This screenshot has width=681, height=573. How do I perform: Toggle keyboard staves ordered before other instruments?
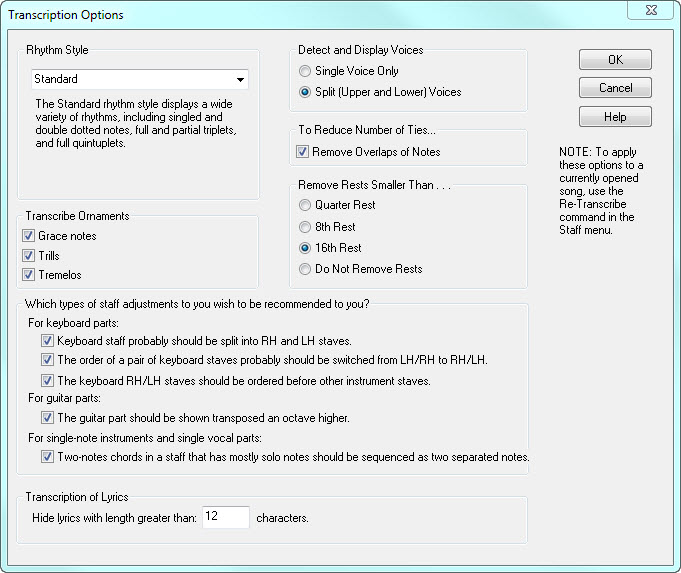pos(48,380)
